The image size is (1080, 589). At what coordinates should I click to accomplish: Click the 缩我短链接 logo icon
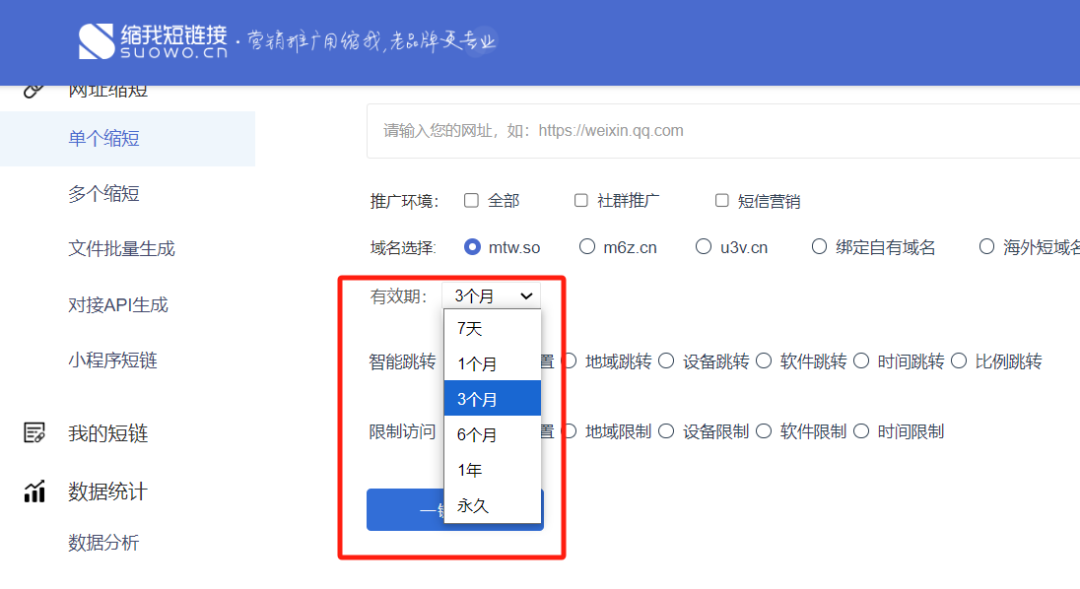point(98,41)
